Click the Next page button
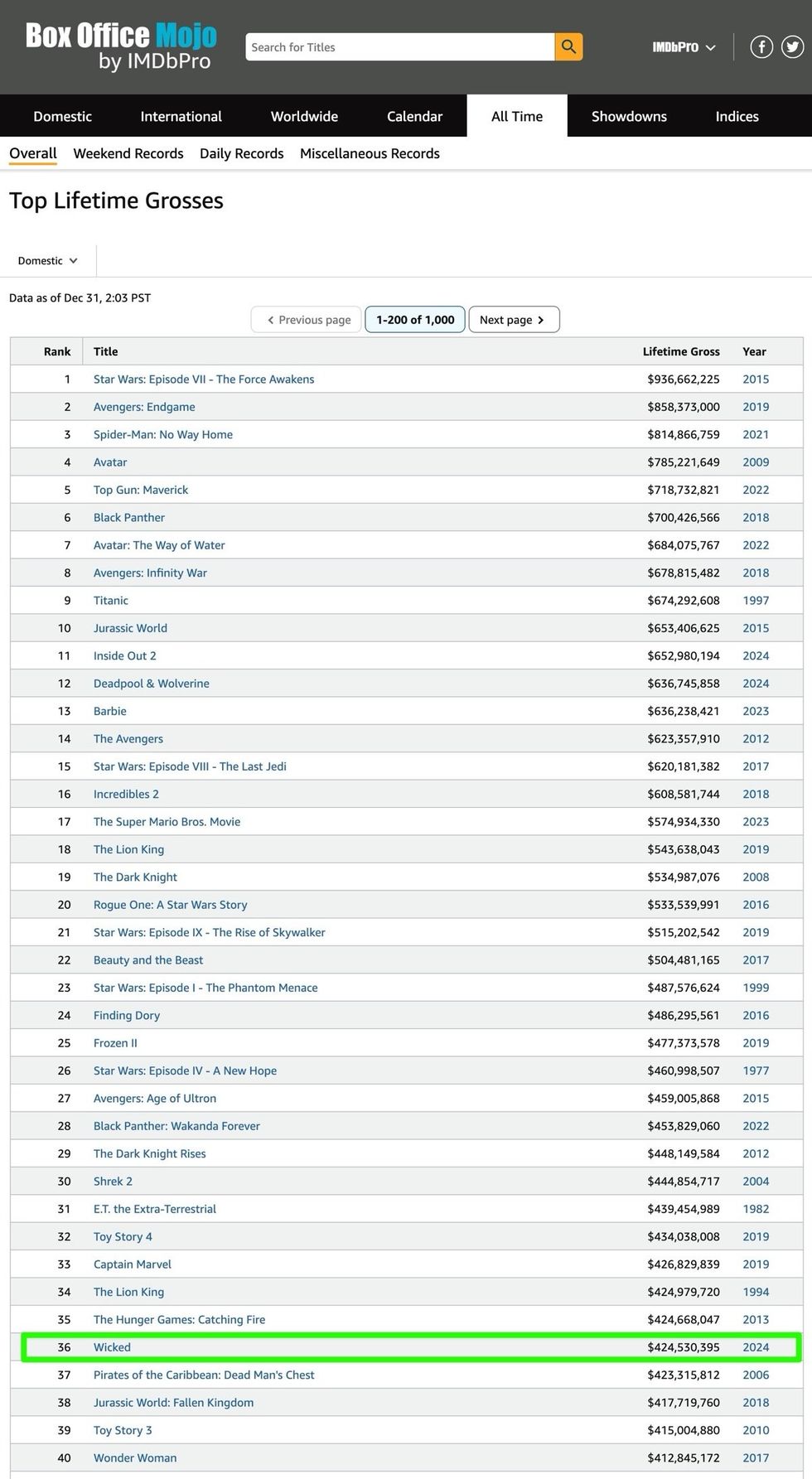 tap(514, 319)
